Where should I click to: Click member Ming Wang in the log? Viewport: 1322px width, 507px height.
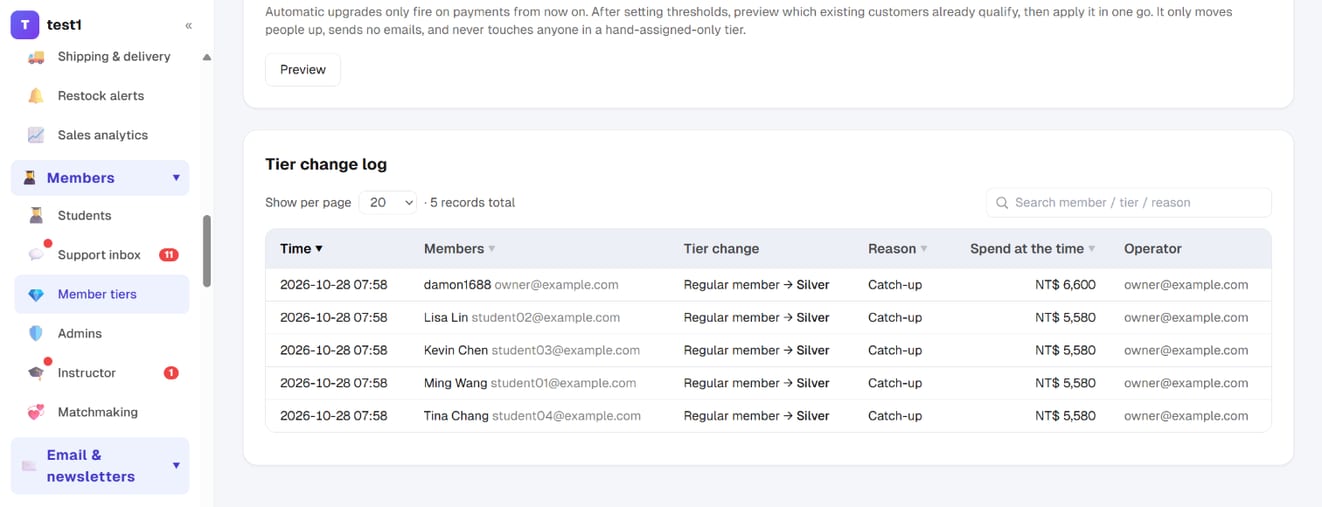point(455,383)
